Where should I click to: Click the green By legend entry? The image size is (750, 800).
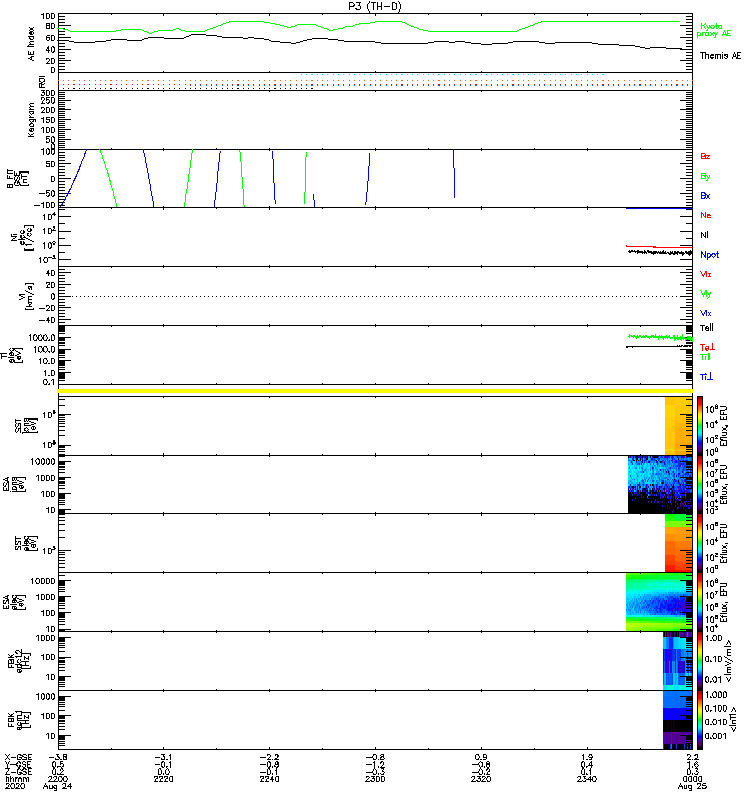click(705, 176)
